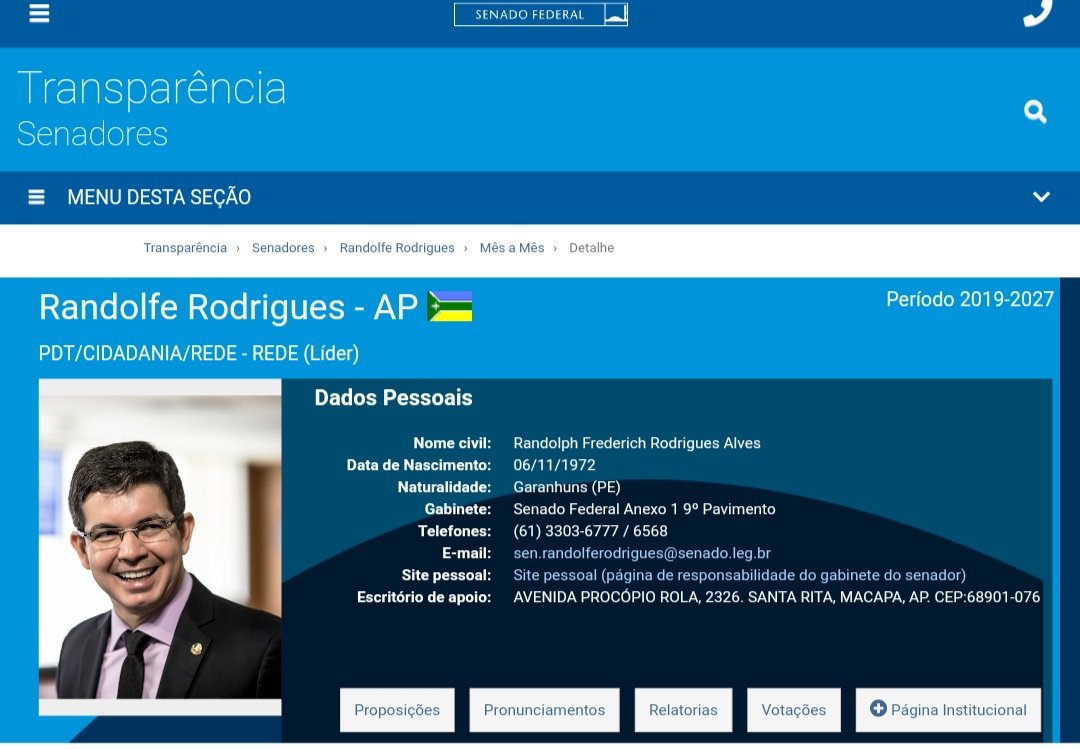This screenshot has width=1080, height=749.
Task: Open the Site pessoal link
Action: [739, 575]
